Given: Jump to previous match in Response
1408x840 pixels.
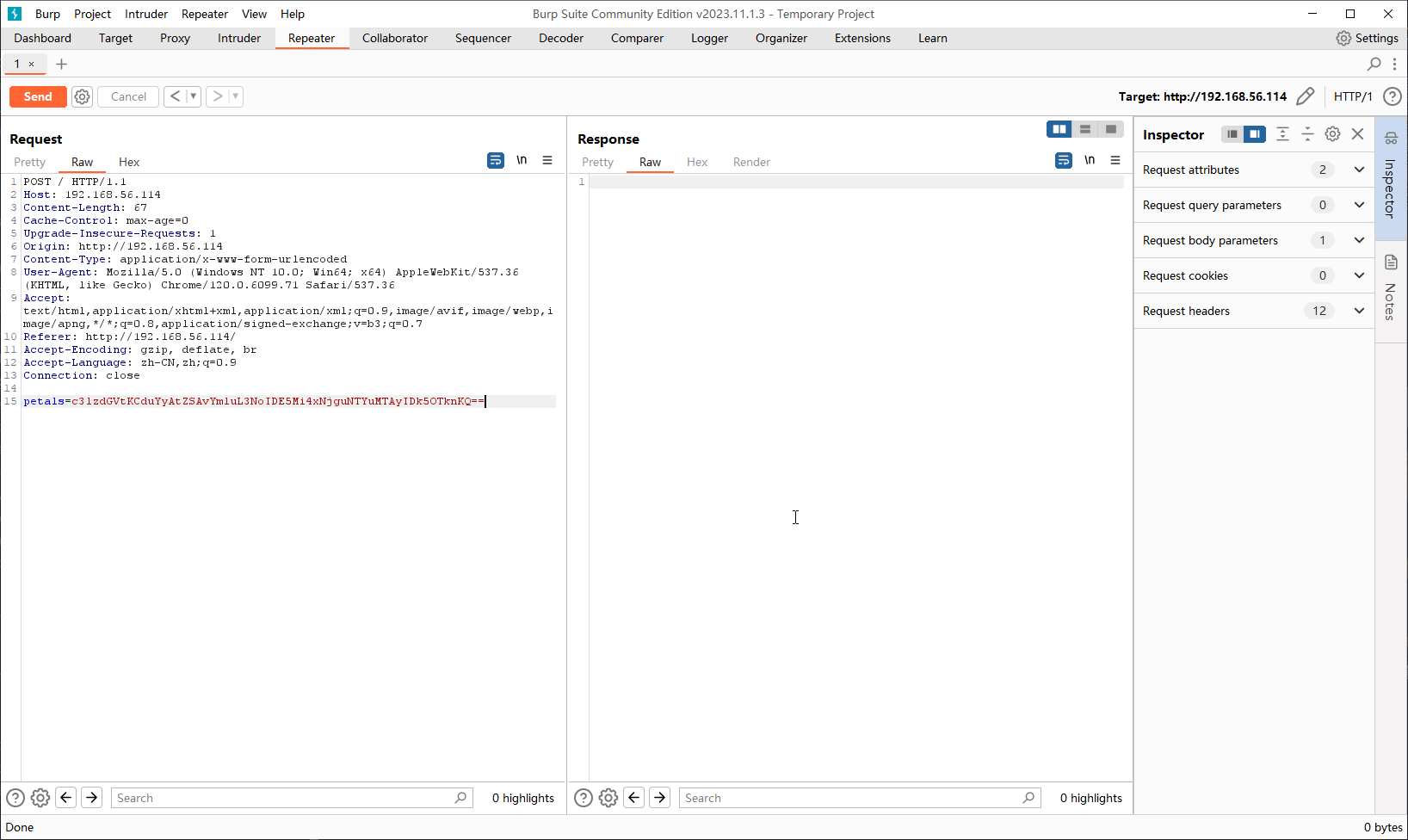Looking at the screenshot, I should 634,798.
